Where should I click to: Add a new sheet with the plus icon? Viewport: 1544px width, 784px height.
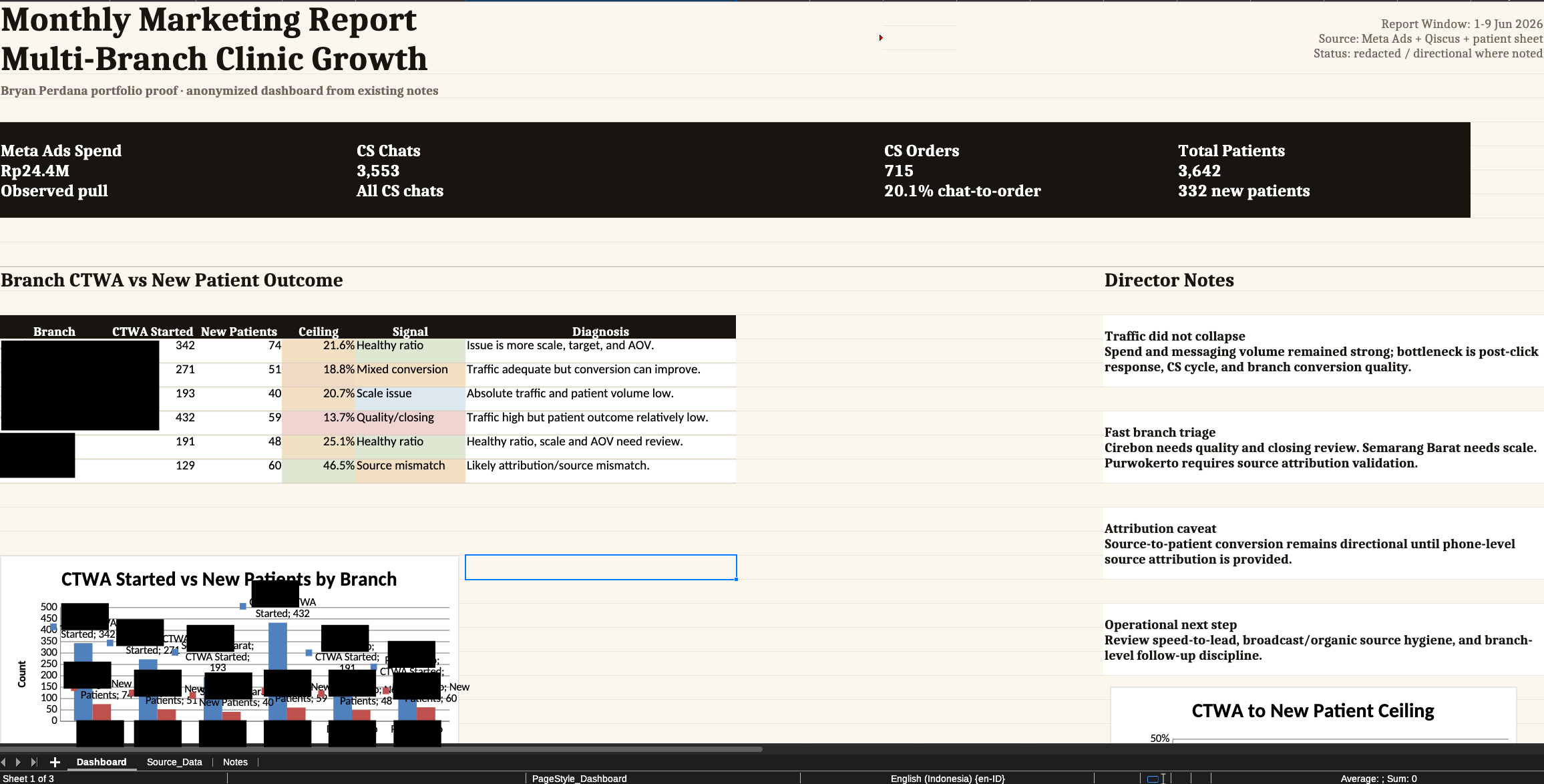[x=55, y=762]
